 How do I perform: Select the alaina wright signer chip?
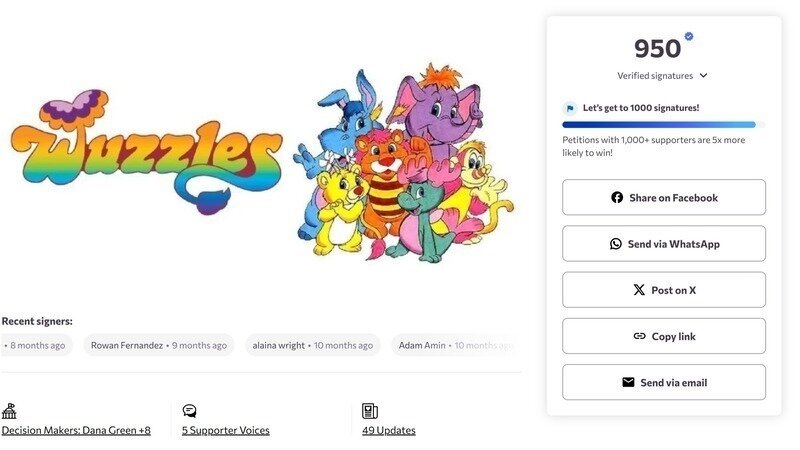pyautogui.click(x=313, y=345)
